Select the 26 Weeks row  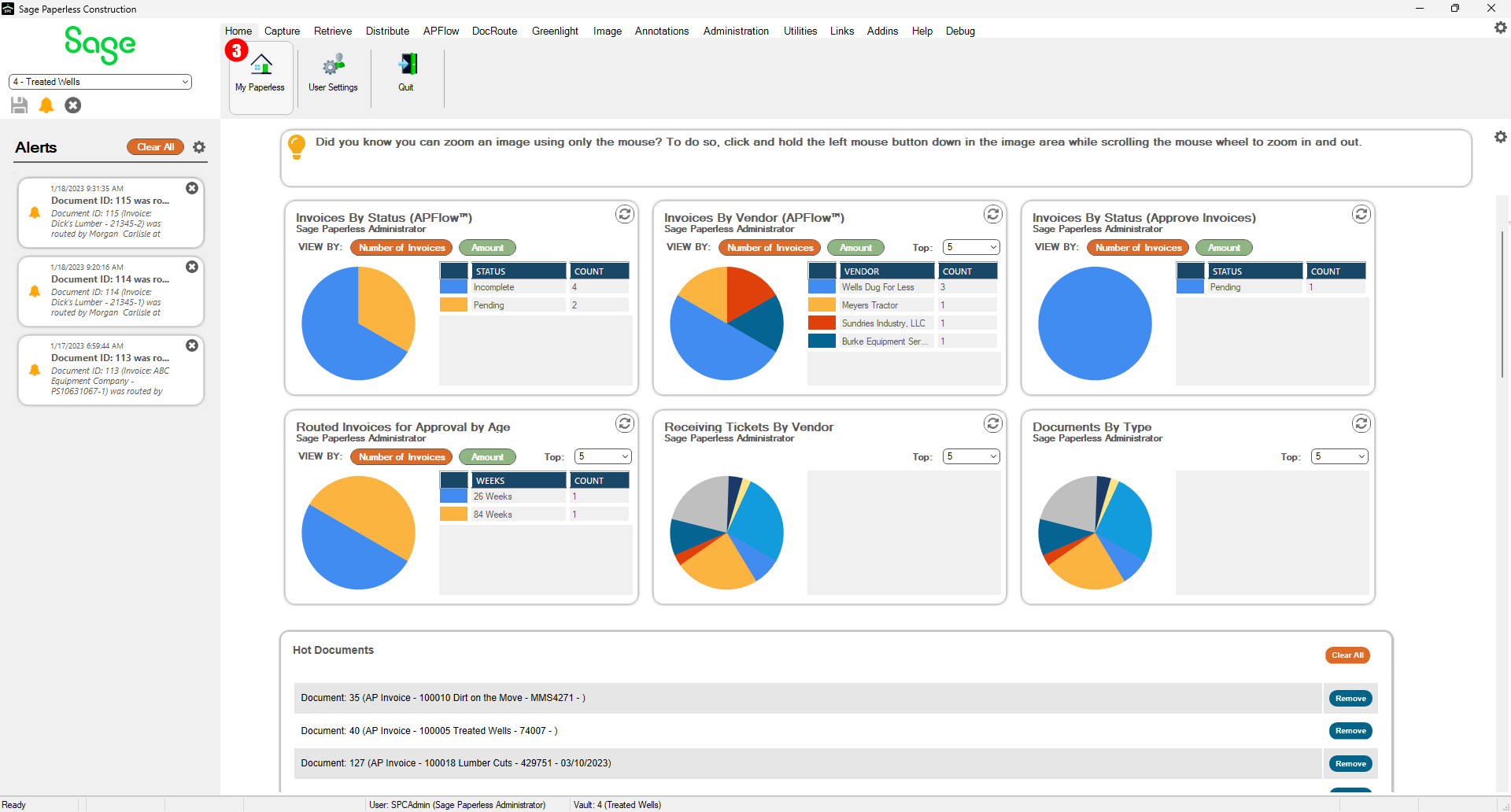coord(534,496)
